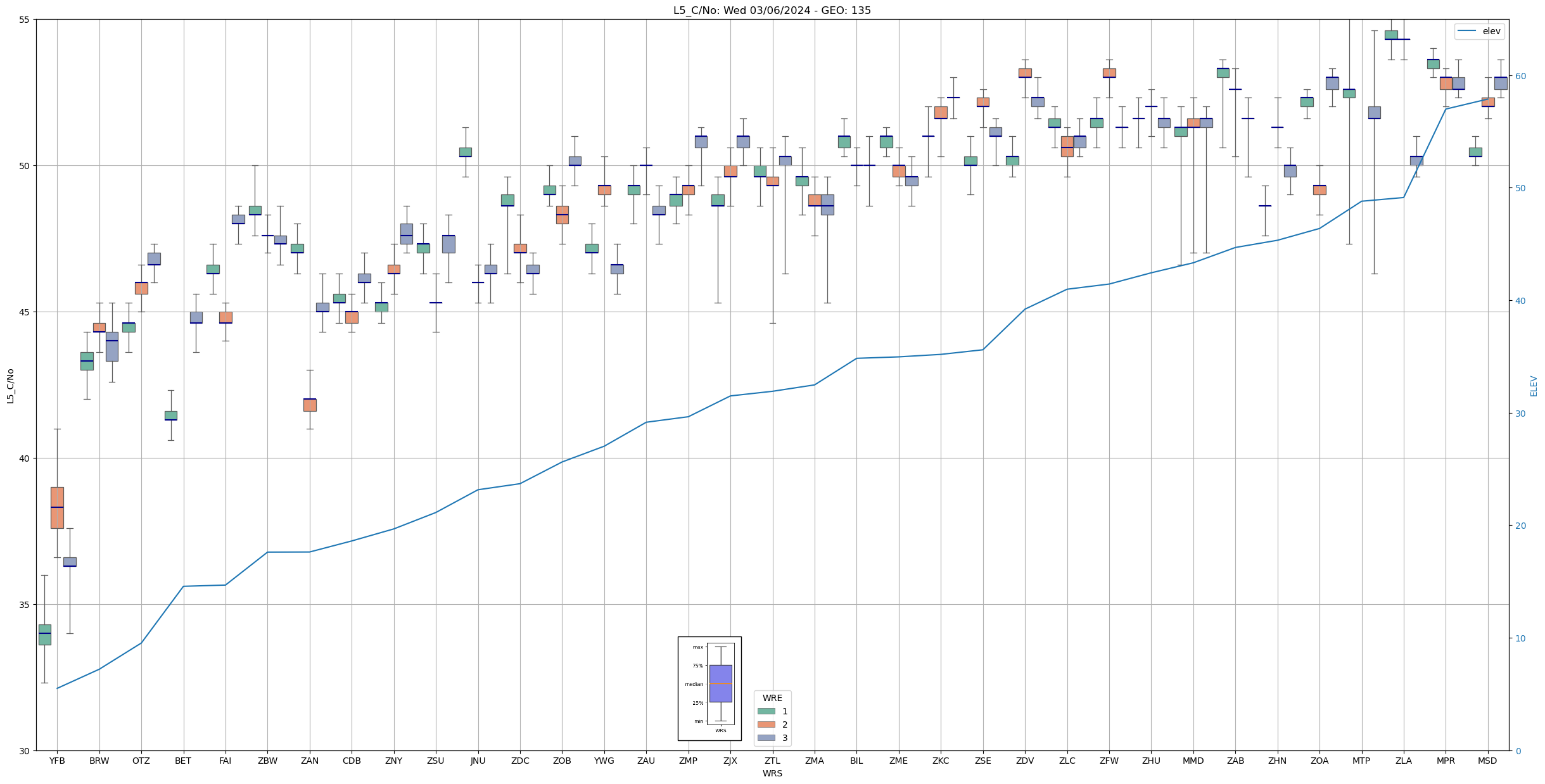Click the ELEV right axis label
Viewport: 1545px width, 784px height.
(1534, 386)
